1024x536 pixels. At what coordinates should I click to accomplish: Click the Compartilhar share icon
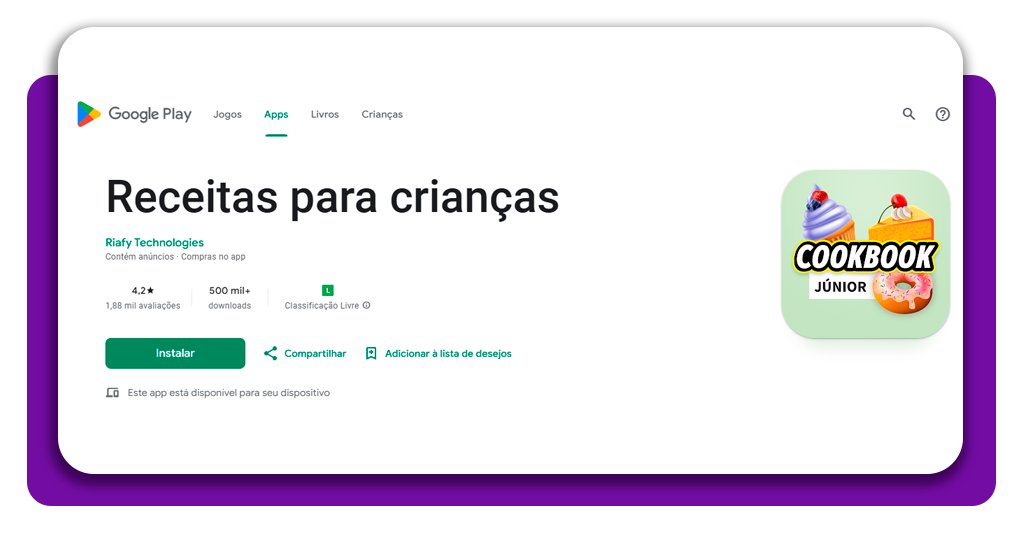(270, 353)
